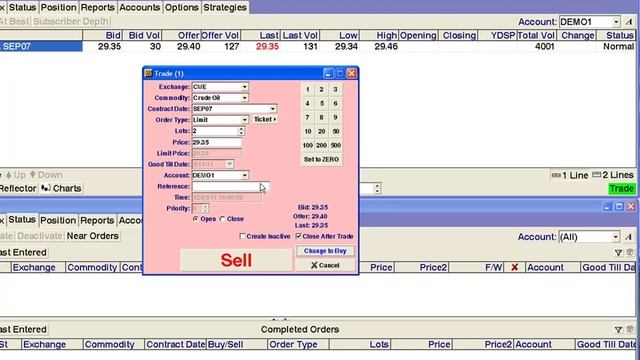
Task: Click the Reflector button
Action: click(18, 188)
